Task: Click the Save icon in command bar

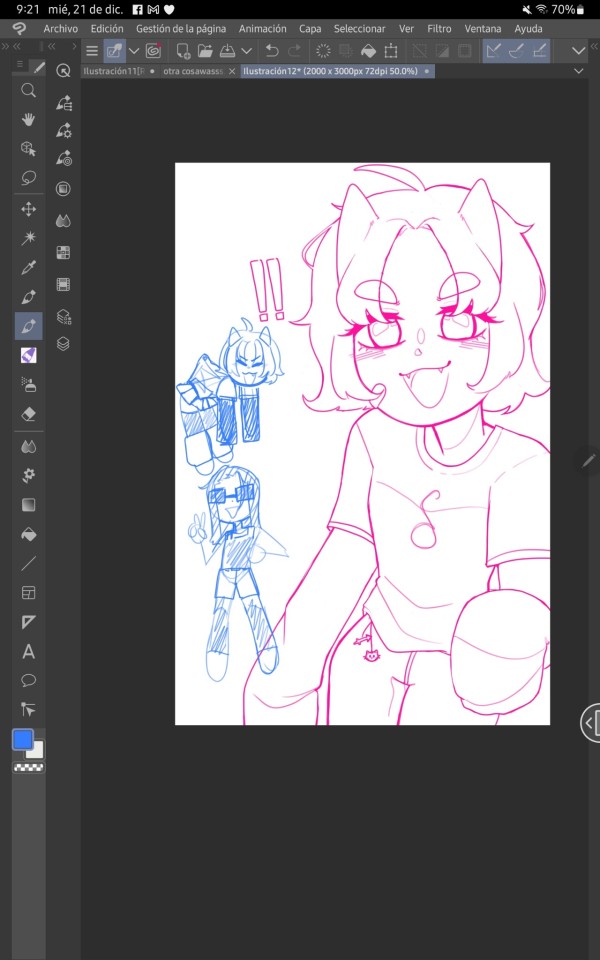Action: click(227, 51)
